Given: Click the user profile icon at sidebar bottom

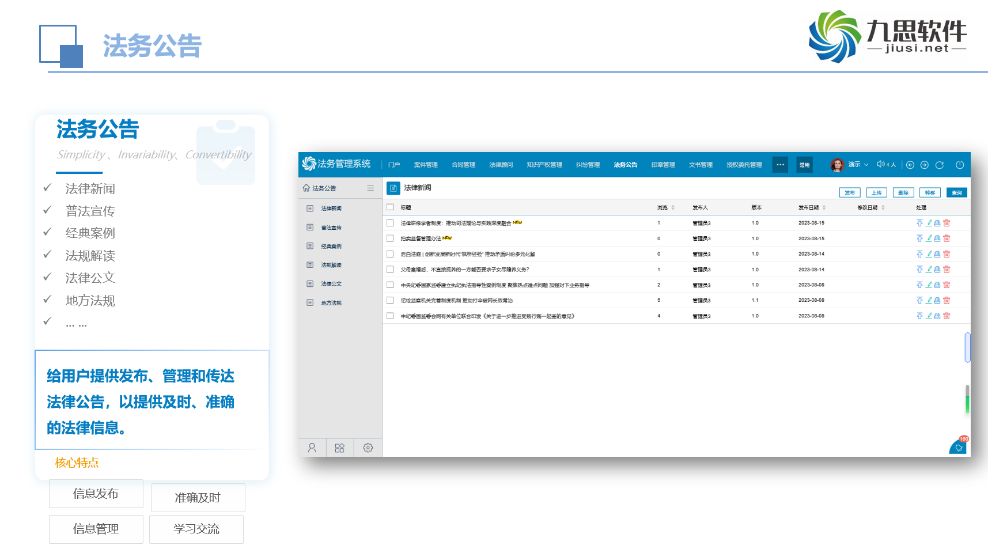Looking at the screenshot, I should [x=312, y=448].
